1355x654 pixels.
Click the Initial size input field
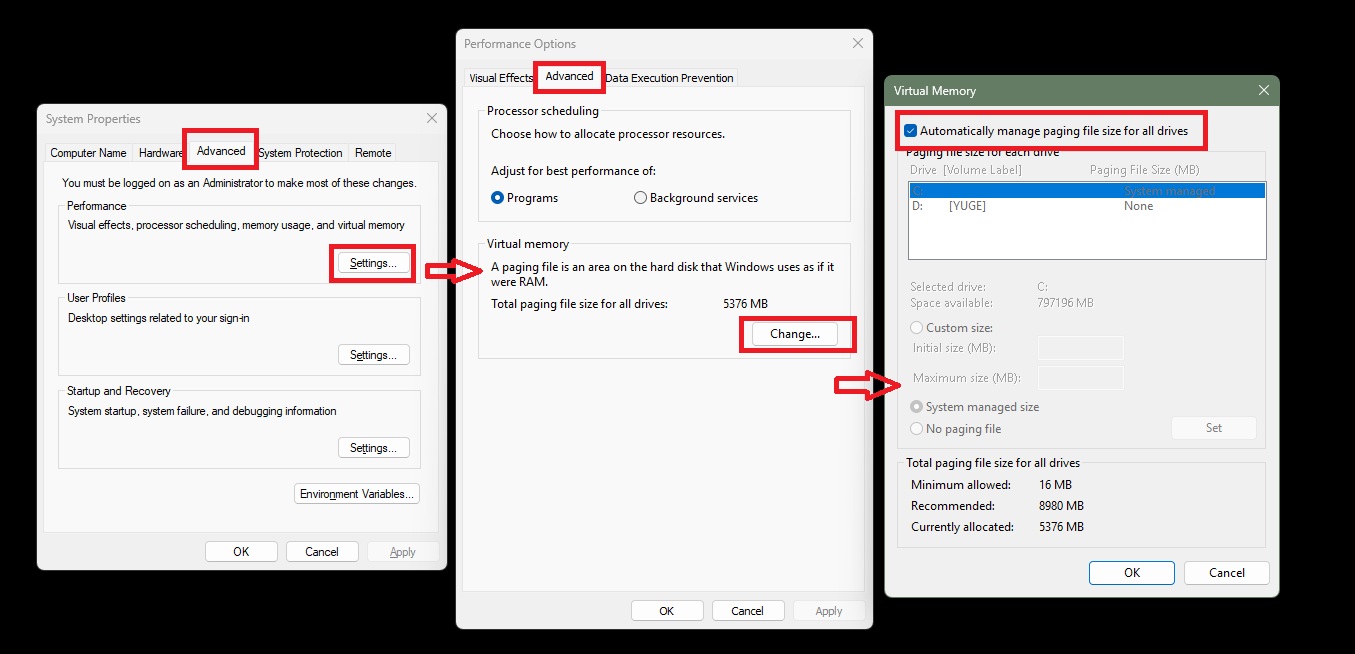[1080, 348]
